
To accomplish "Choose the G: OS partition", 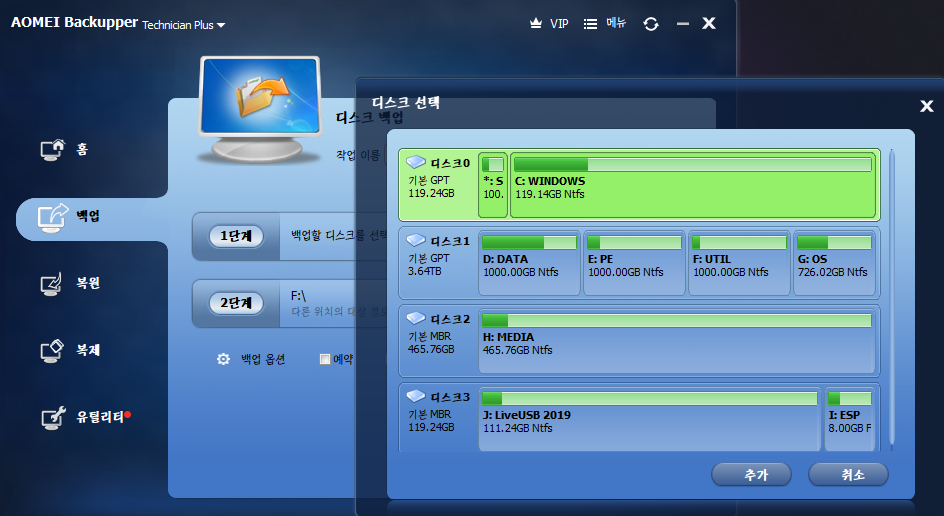I will [834, 263].
